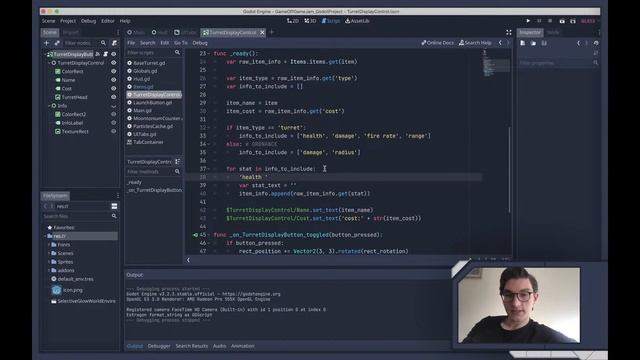
Task: Collapse the res:// folder
Action: (x=45, y=236)
